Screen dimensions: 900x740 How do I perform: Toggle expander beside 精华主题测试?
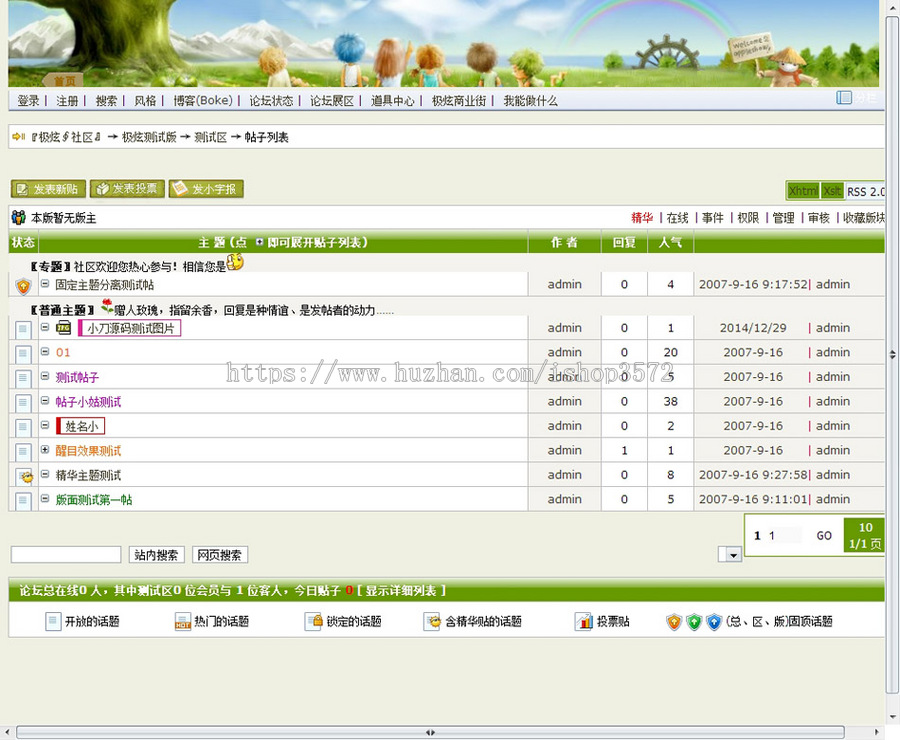pos(45,474)
